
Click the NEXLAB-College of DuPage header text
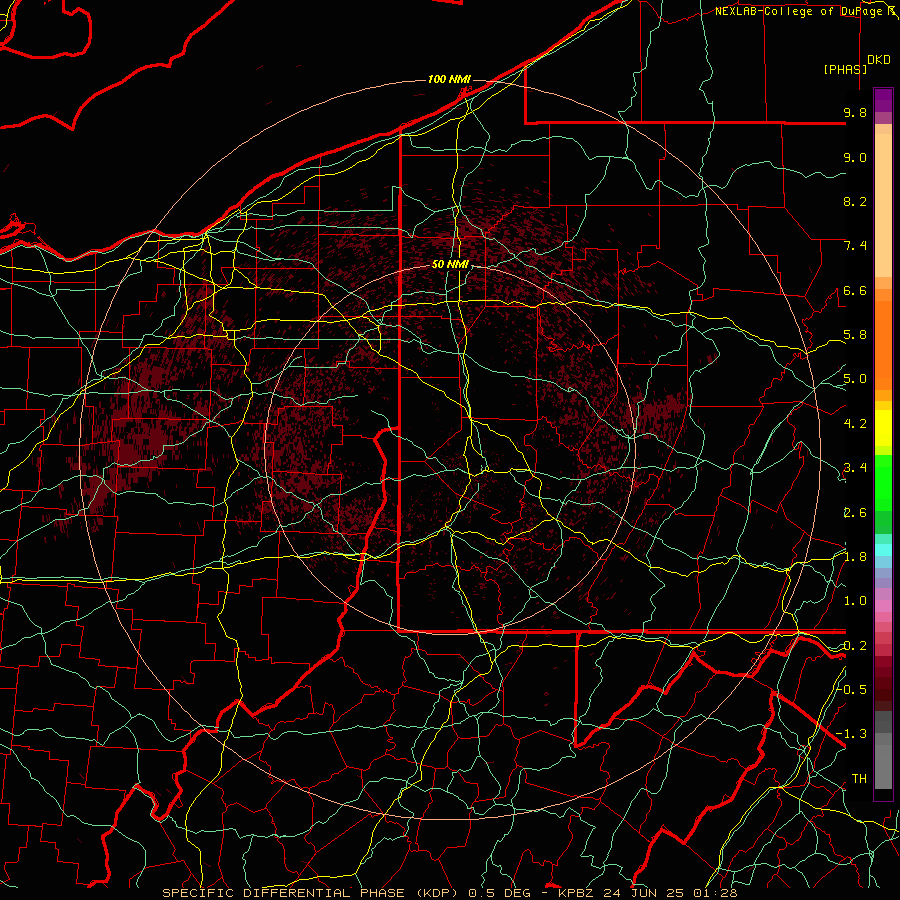800,11
